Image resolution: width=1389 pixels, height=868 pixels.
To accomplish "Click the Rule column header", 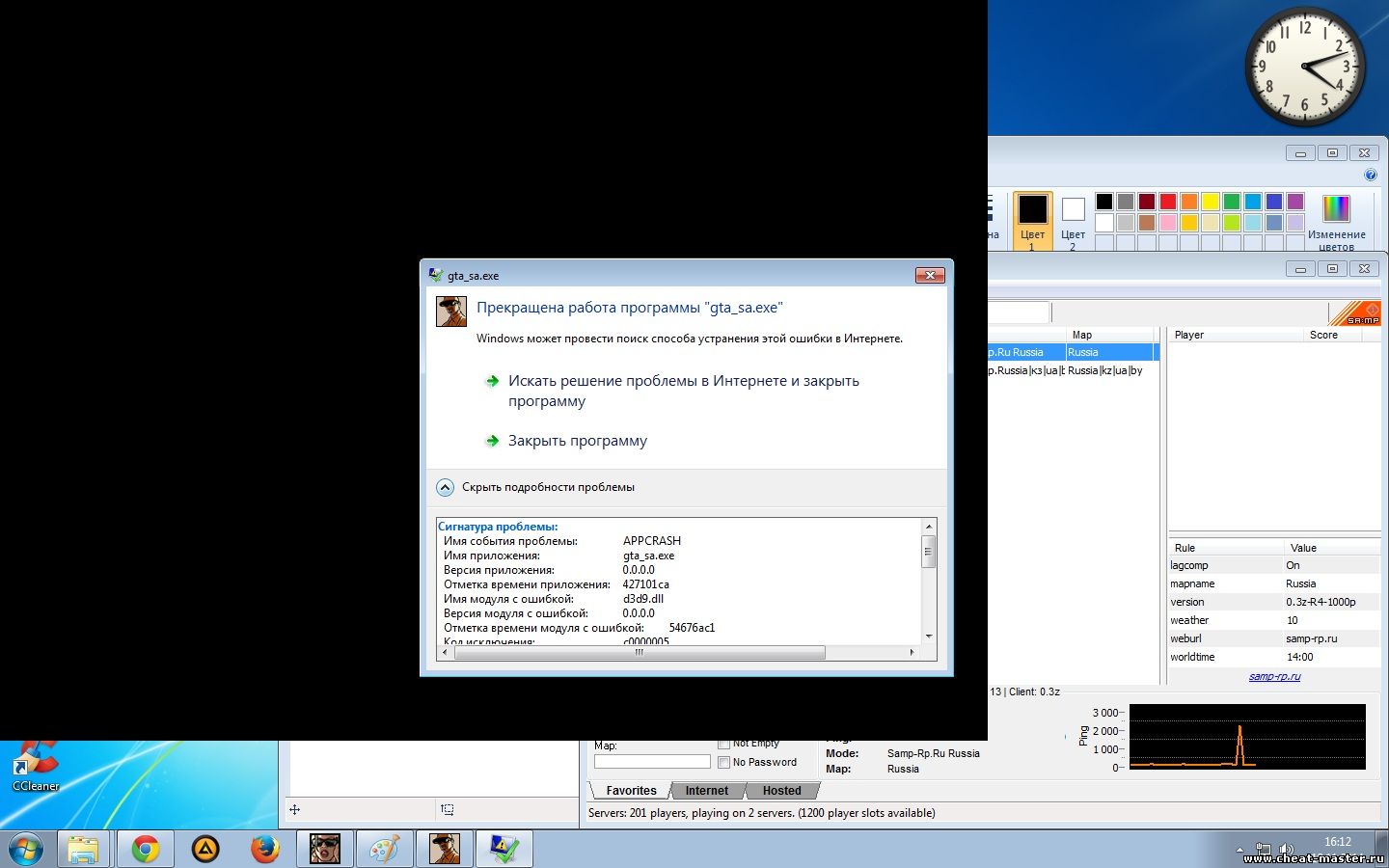I will pos(1226,548).
